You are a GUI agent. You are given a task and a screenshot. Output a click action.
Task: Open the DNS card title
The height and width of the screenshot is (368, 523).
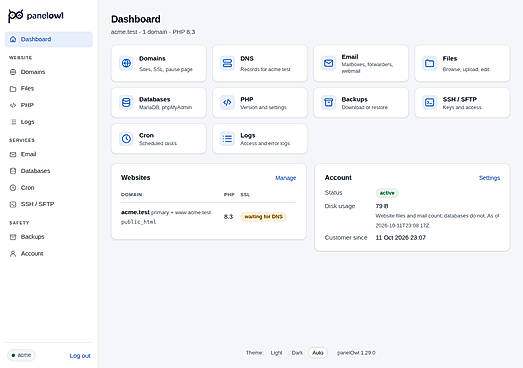(247, 58)
